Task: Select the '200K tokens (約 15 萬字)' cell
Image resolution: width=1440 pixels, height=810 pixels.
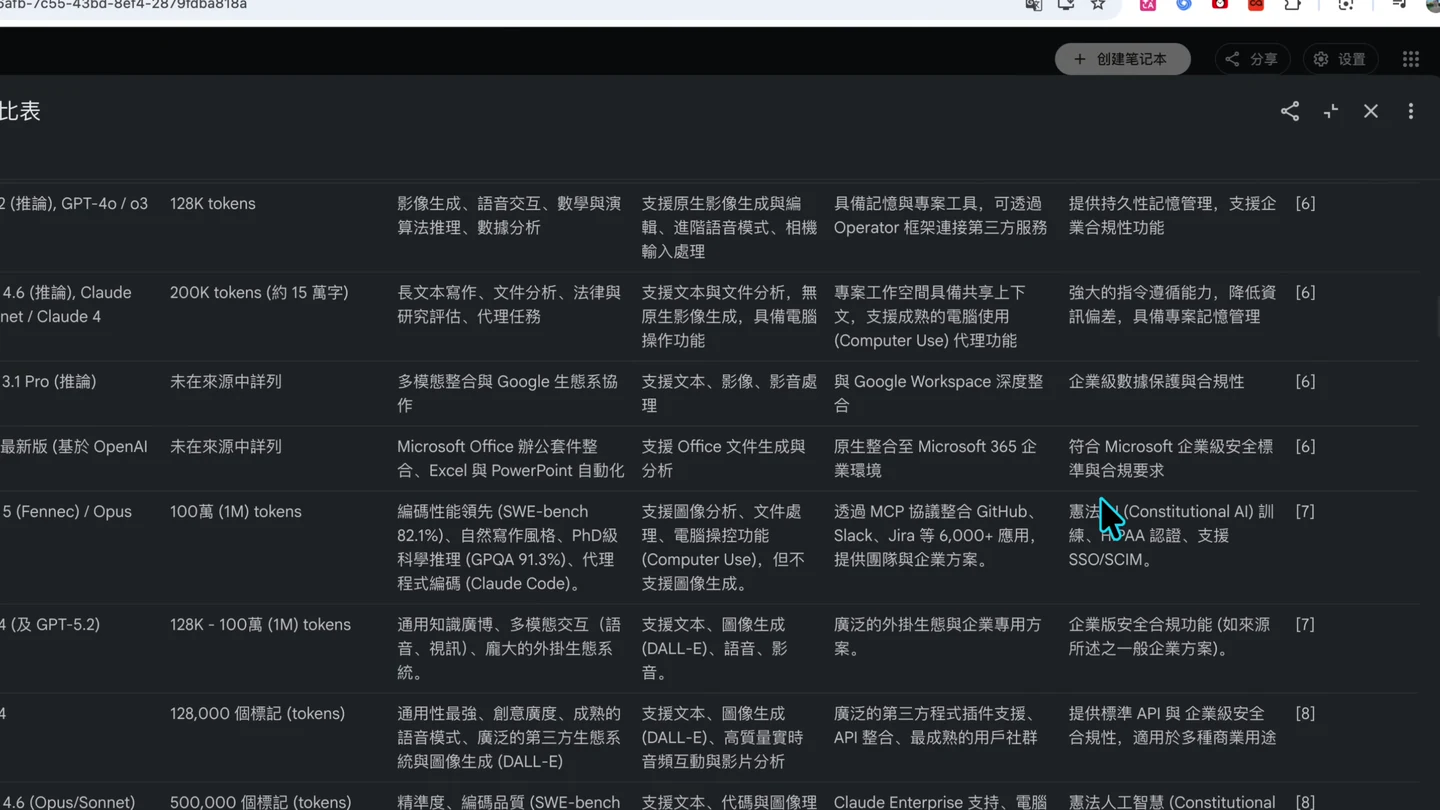Action: 259,292
